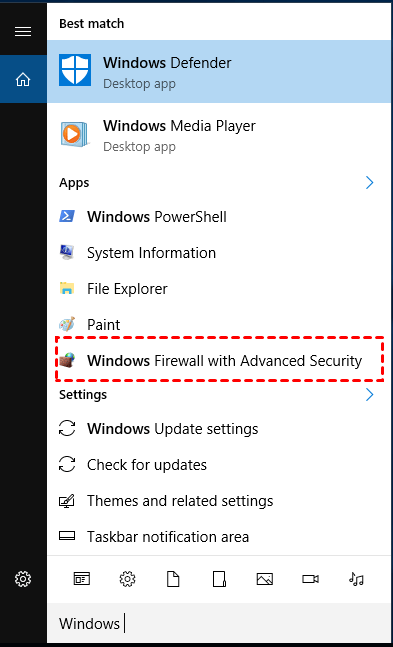
Task: Expand the Settings category arrow
Action: pos(369,395)
